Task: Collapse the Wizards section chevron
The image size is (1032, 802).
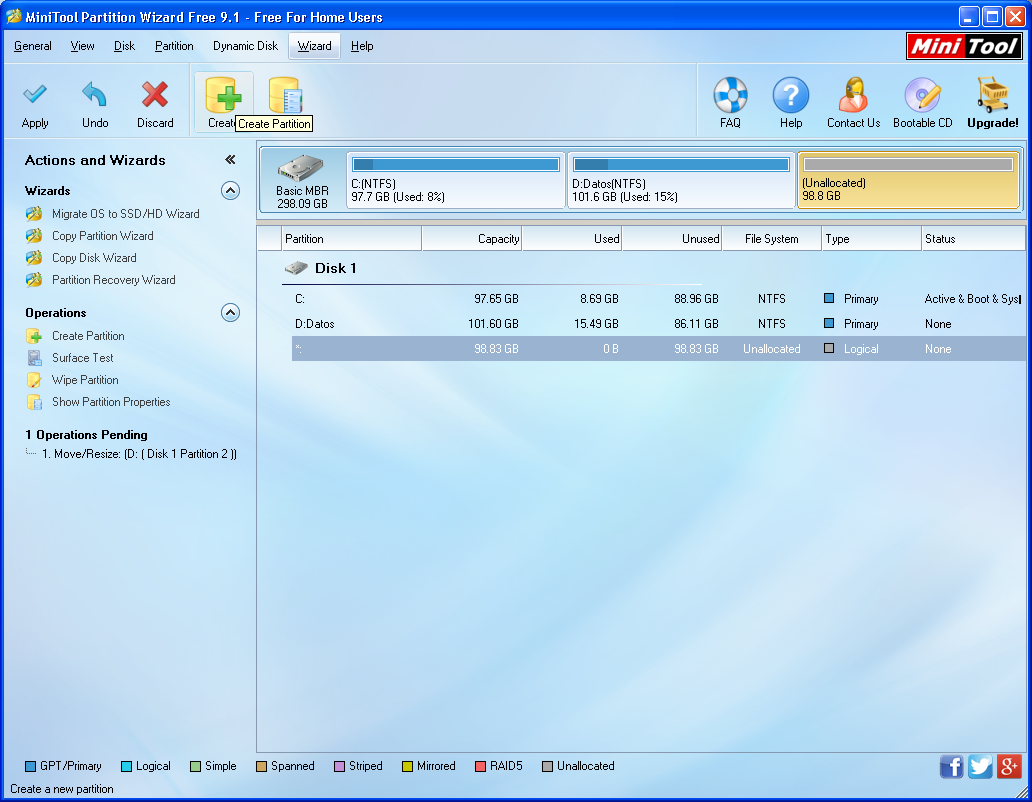Action: point(231,191)
